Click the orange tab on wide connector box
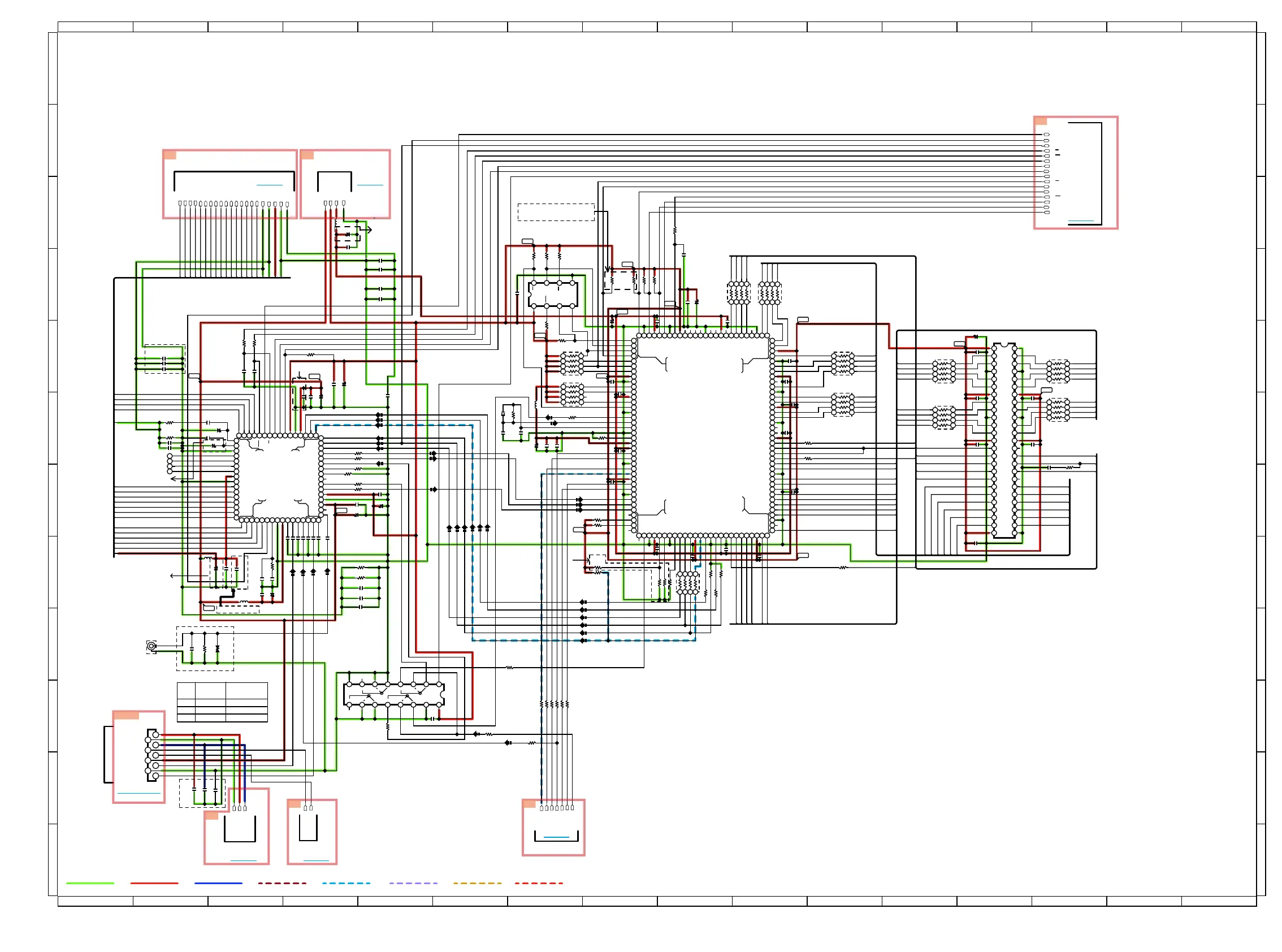The height and width of the screenshot is (952, 1282). 170,155
